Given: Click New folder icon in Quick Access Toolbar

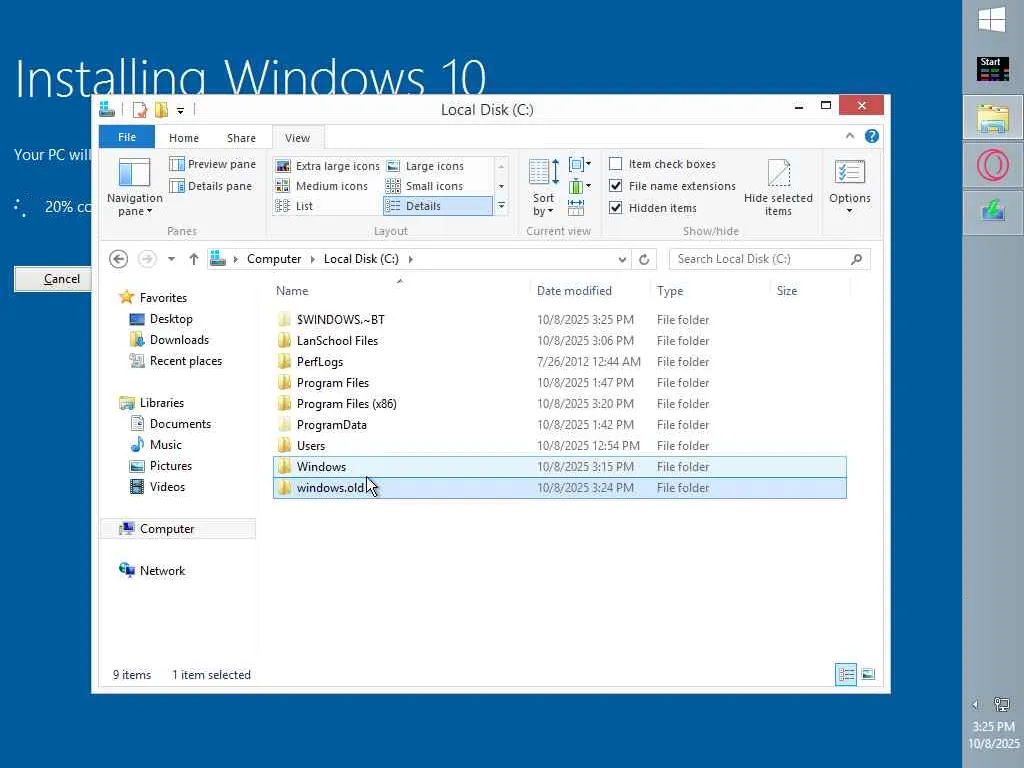Looking at the screenshot, I should point(161,109).
